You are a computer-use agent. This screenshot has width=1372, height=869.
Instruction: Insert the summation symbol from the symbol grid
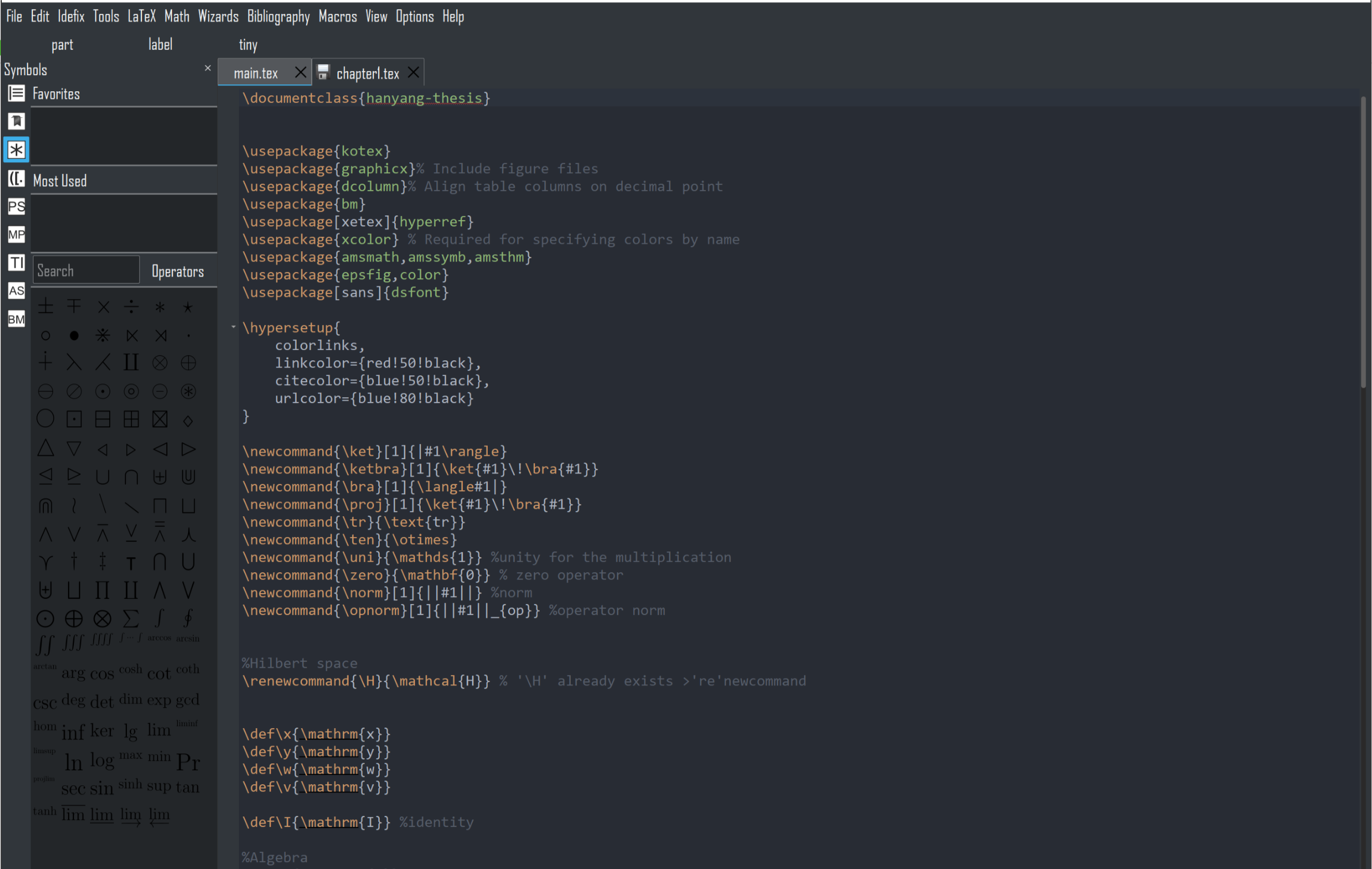131,618
